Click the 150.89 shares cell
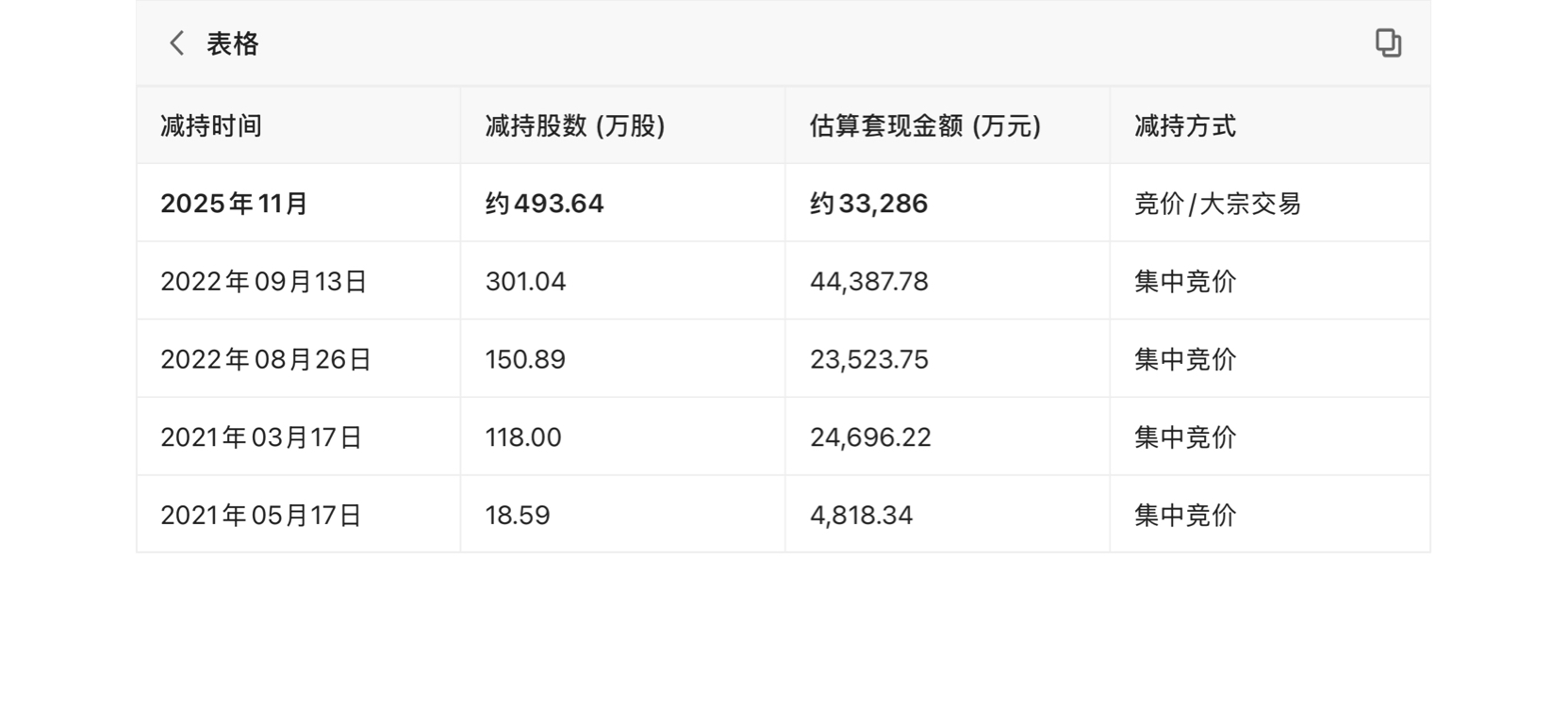The height and width of the screenshot is (724, 1568). [x=525, y=360]
